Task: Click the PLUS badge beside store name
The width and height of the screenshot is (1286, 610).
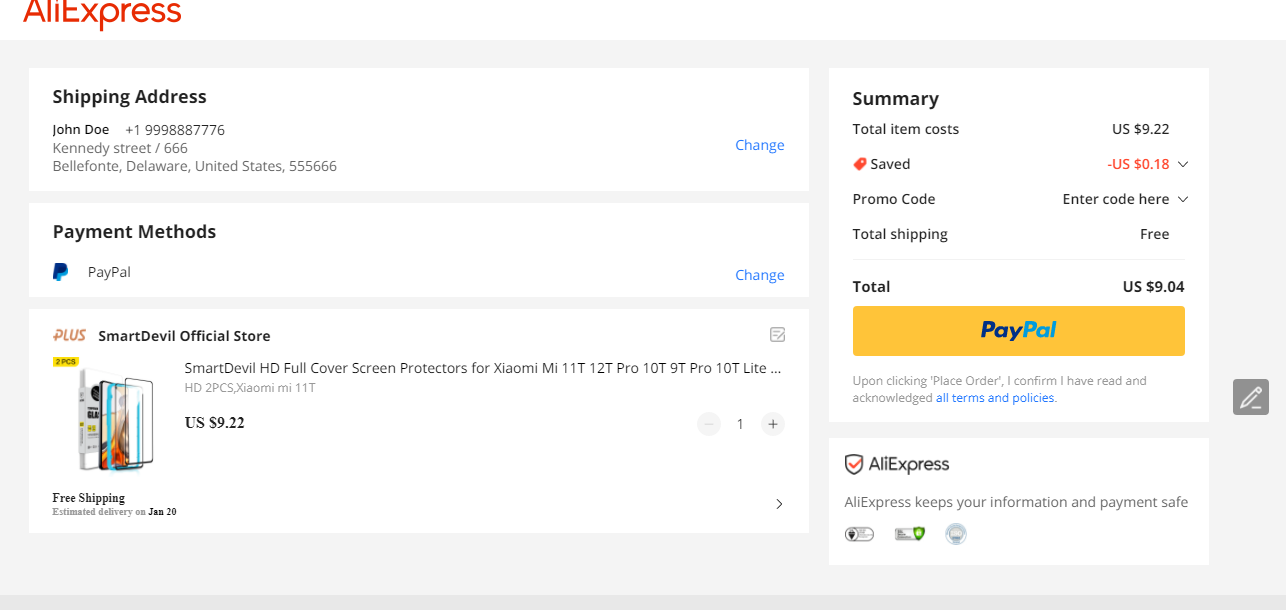Action: pos(70,336)
